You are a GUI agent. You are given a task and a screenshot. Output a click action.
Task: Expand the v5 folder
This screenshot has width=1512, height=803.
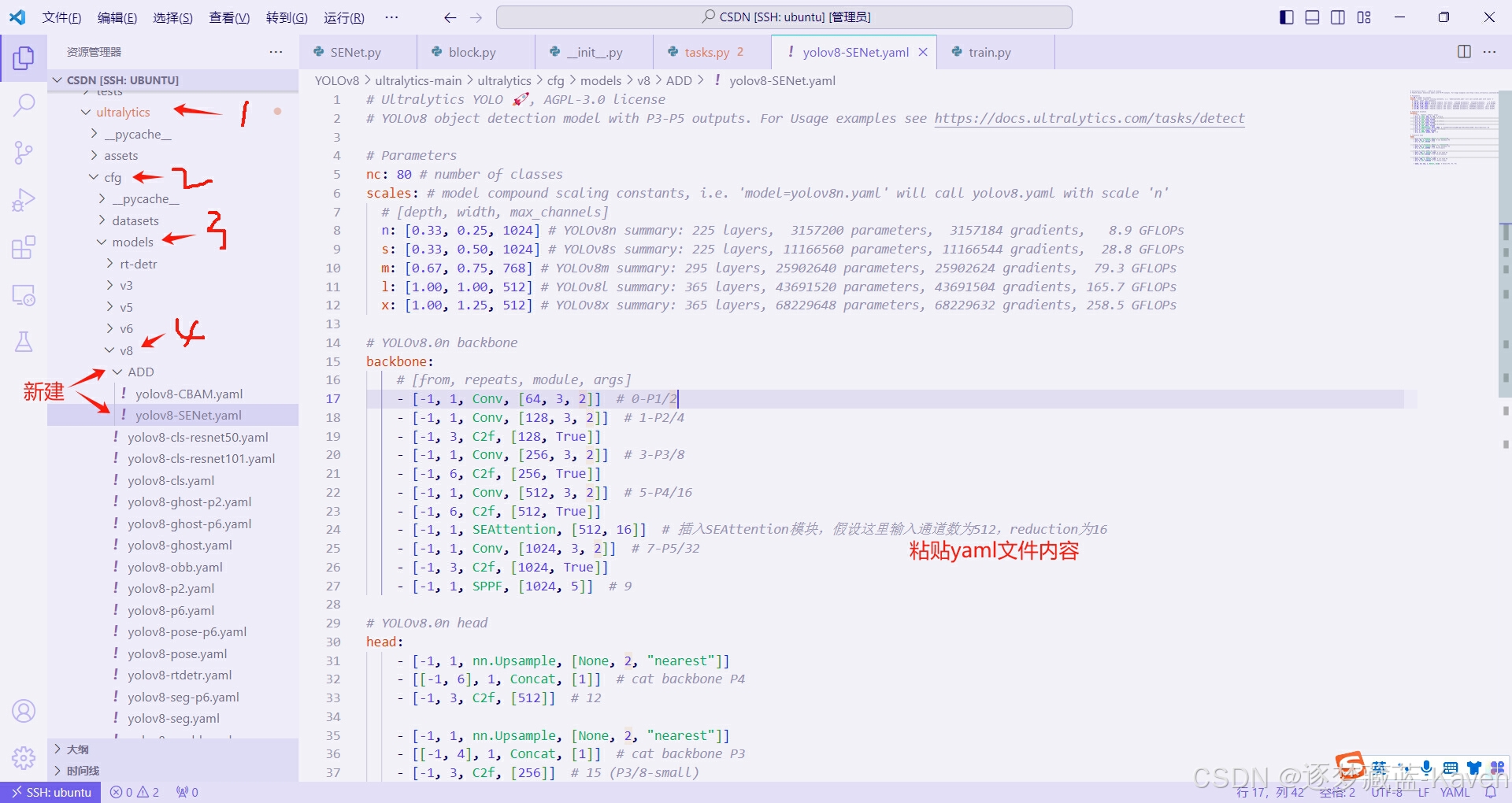[x=109, y=307]
